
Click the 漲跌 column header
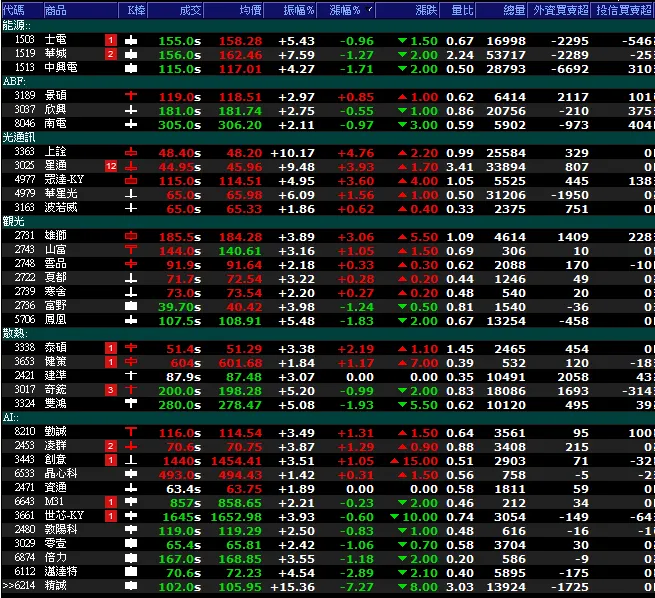click(x=407, y=10)
